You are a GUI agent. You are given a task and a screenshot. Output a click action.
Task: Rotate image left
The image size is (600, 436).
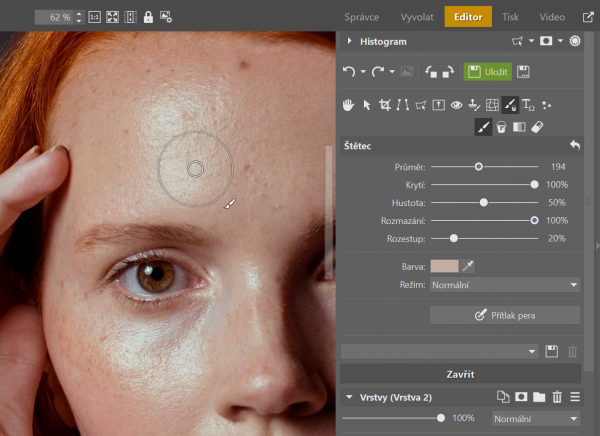431,72
